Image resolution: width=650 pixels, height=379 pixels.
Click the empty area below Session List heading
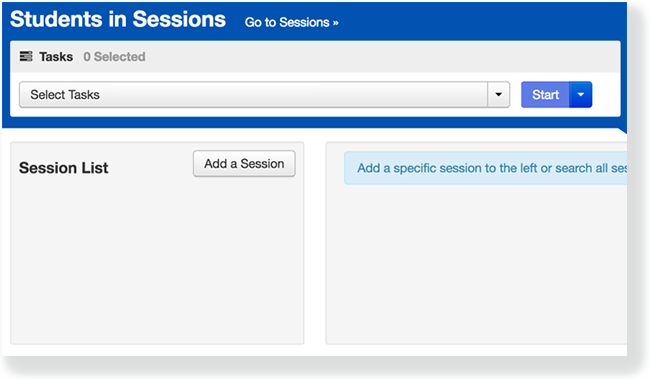coord(157,261)
